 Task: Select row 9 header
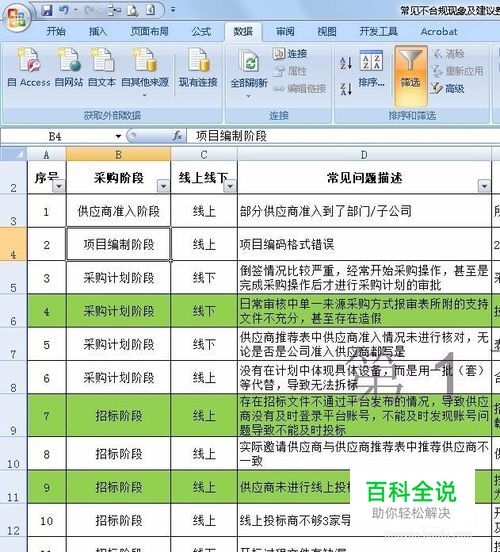pyautogui.click(x=13, y=415)
